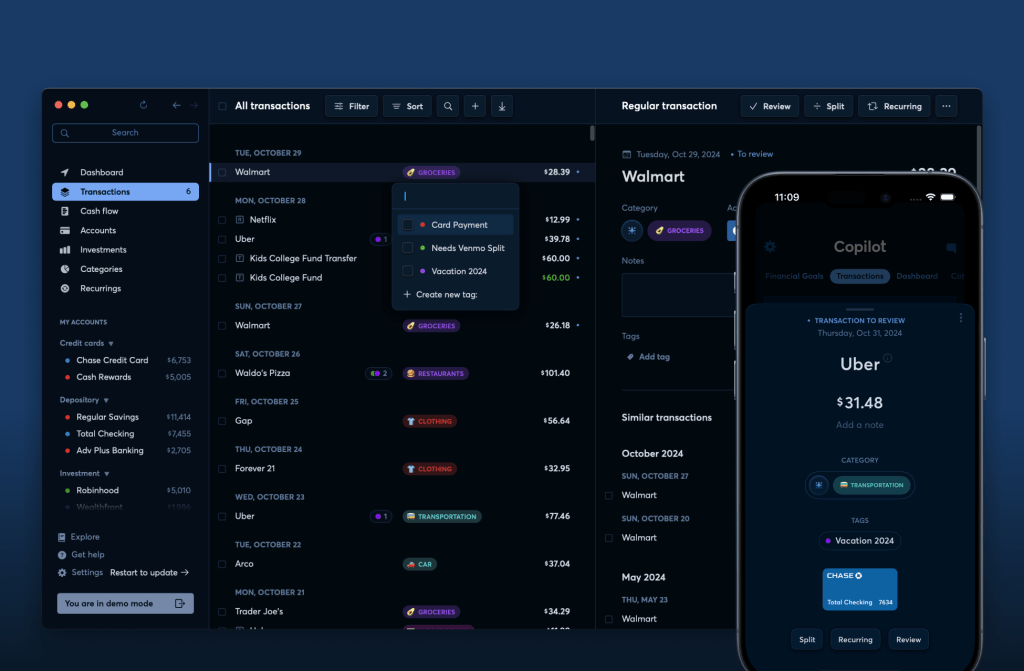Open the three-dot more options menu
Viewport: 1024px width, 671px height.
pyautogui.click(x=946, y=106)
